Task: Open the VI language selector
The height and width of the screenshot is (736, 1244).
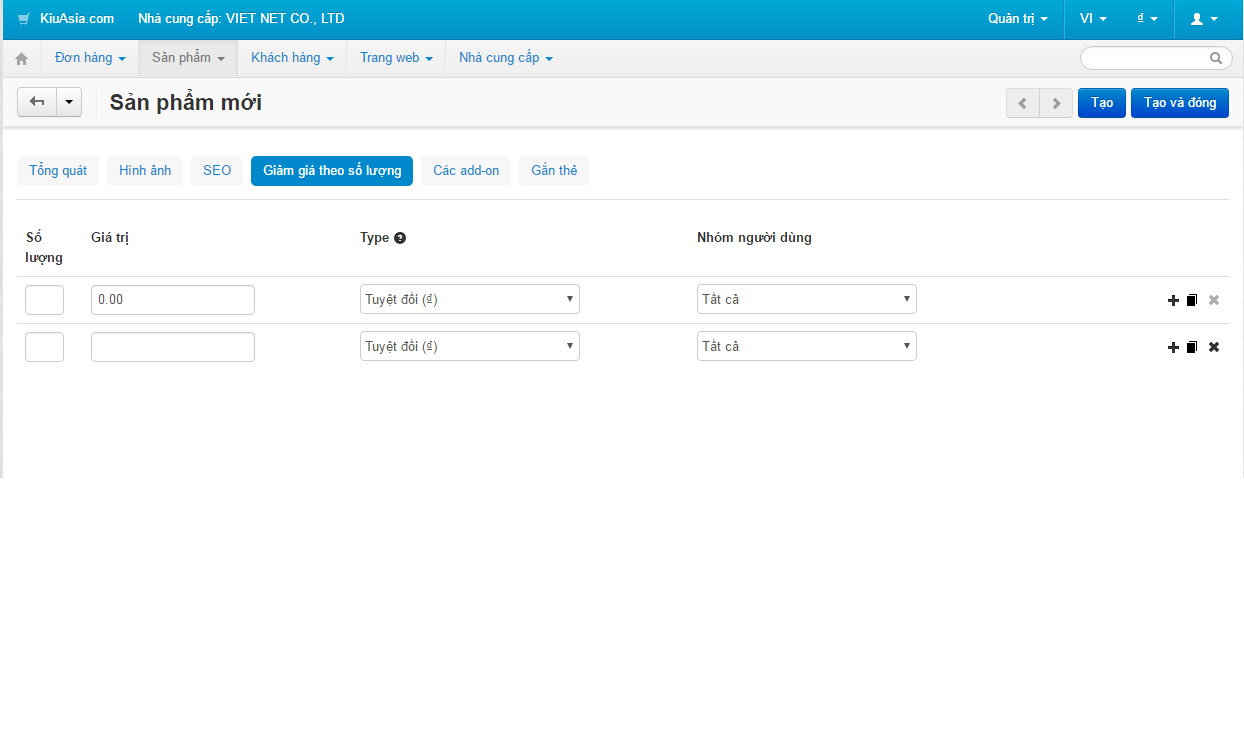Action: tap(1093, 19)
